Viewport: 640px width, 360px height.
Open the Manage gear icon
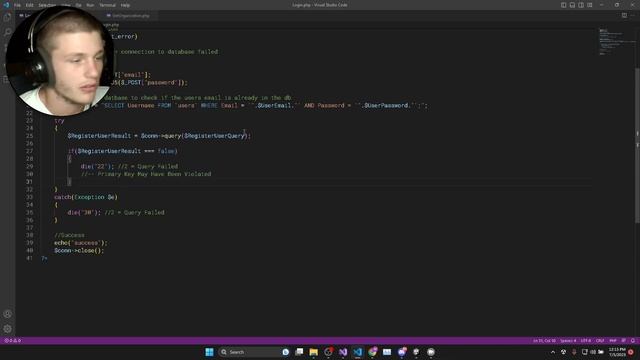tap(7, 329)
